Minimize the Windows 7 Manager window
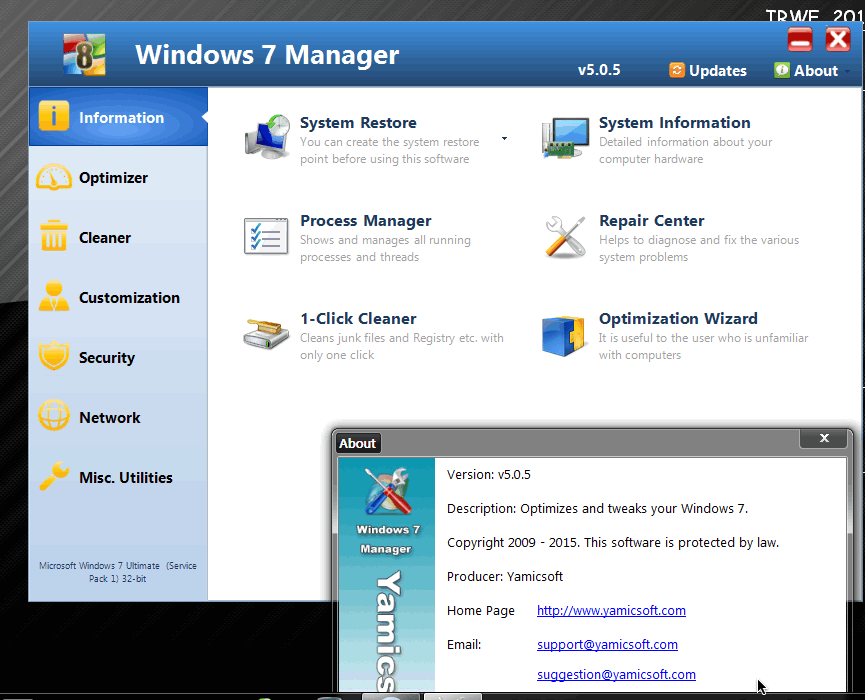The height and width of the screenshot is (700, 865). (800, 40)
